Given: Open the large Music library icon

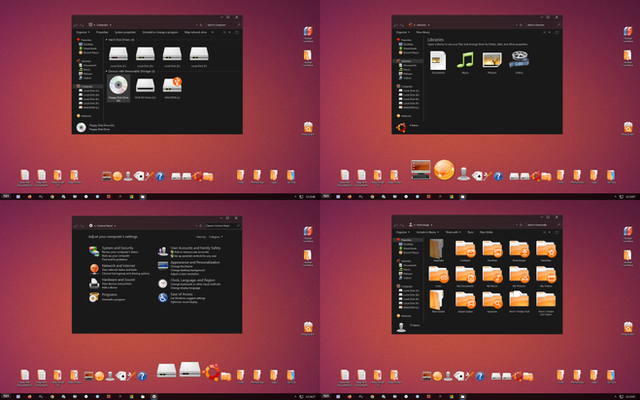Looking at the screenshot, I should (465, 61).
